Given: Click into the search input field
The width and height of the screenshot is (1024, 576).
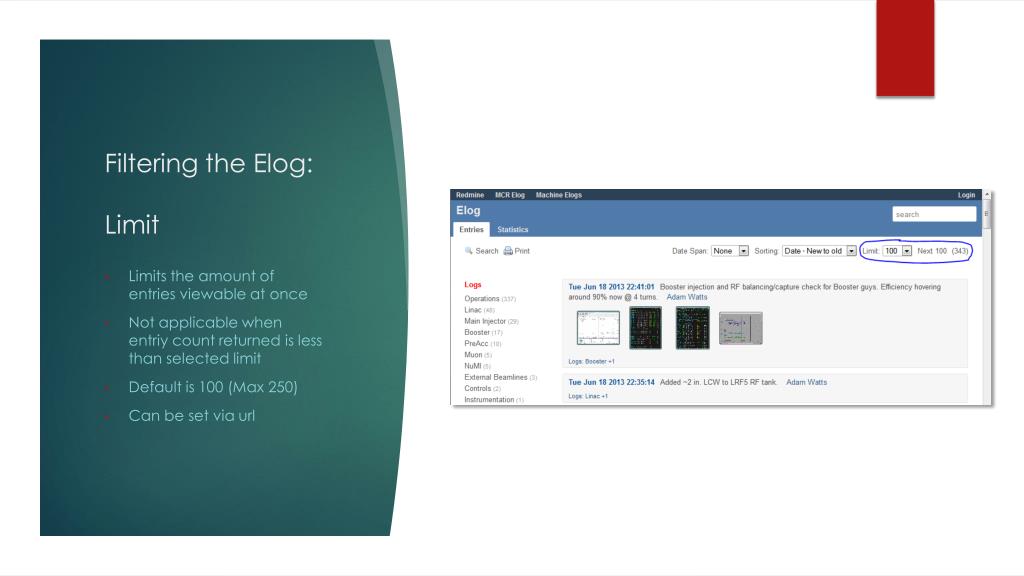Looking at the screenshot, I should [934, 214].
